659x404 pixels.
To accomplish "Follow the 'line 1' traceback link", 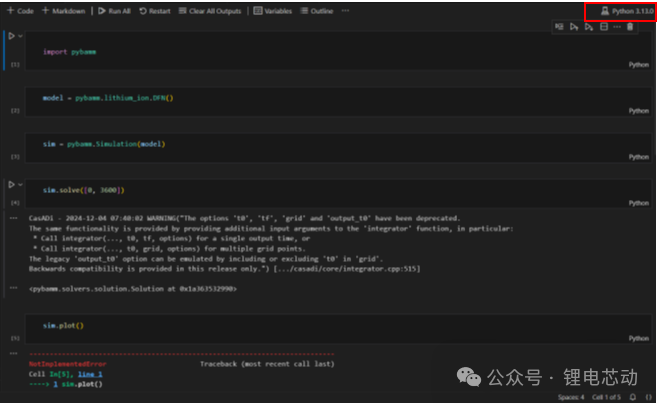I will [x=90, y=374].
